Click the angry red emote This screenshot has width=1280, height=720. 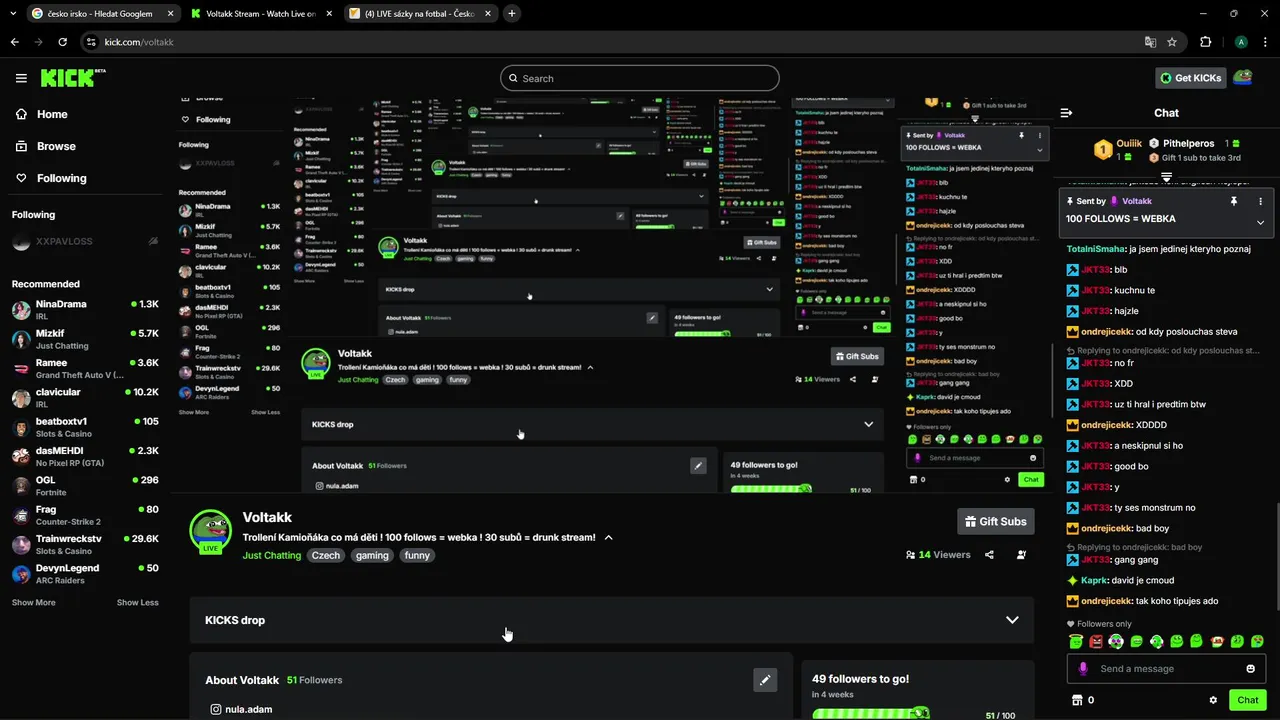[1096, 642]
